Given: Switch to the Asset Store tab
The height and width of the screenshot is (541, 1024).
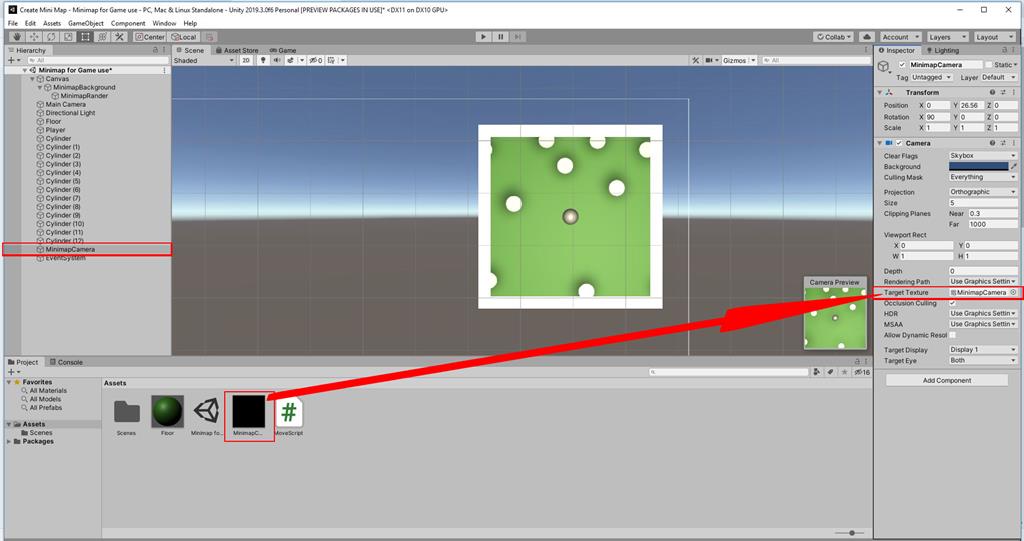Looking at the screenshot, I should tap(237, 50).
